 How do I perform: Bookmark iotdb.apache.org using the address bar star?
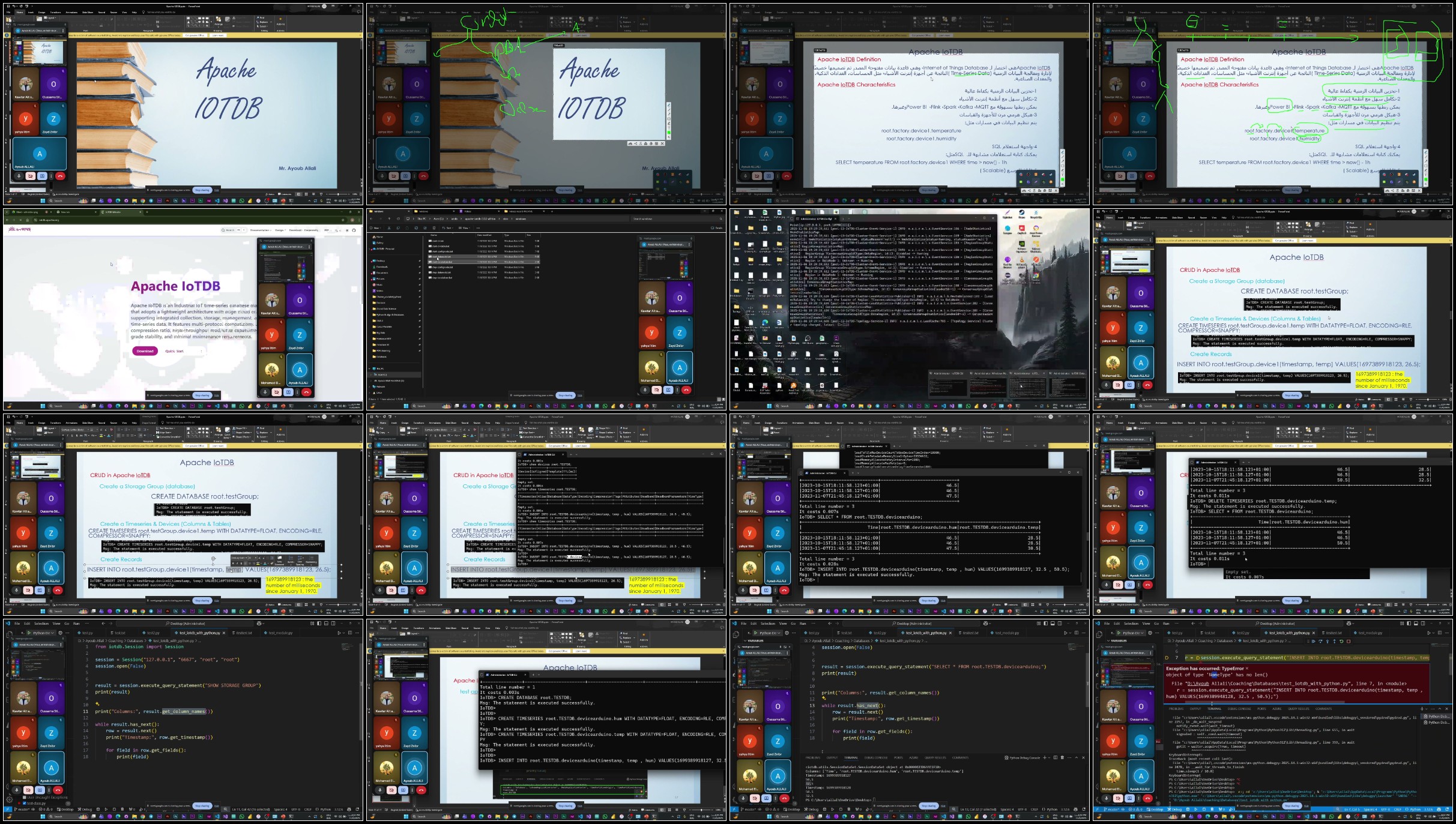pos(343,220)
